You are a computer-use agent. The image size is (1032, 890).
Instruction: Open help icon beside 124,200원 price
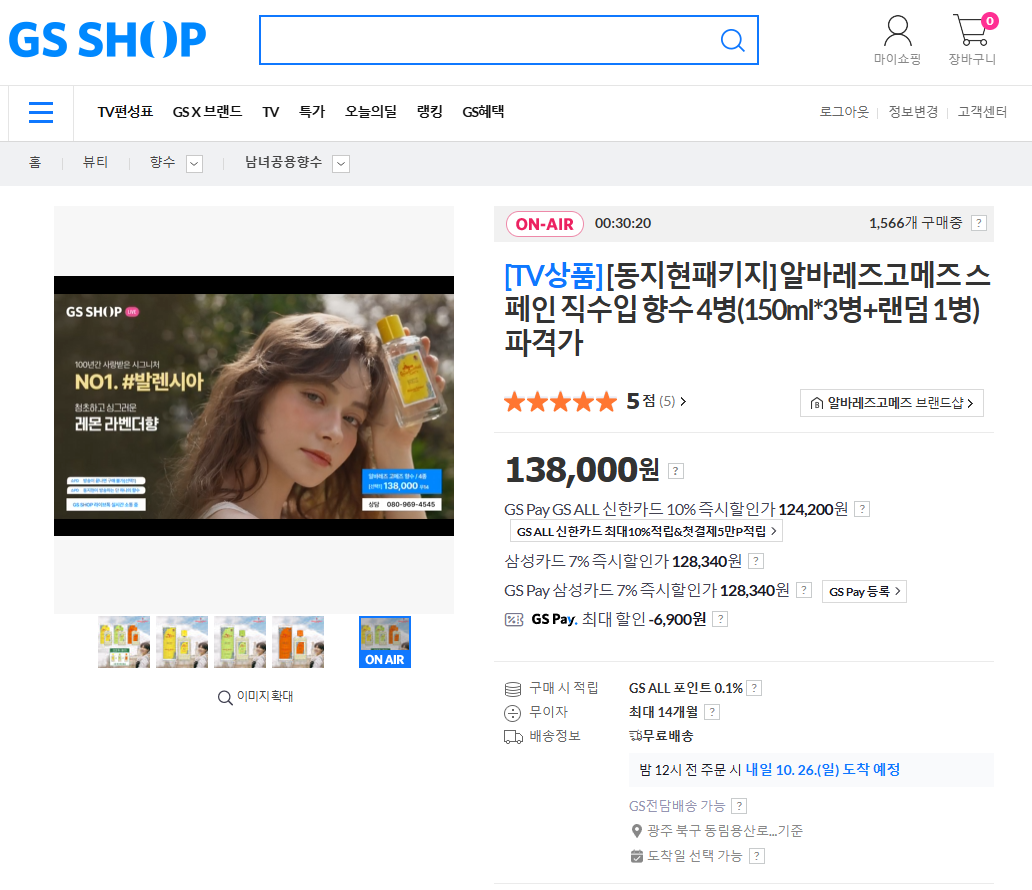point(862,509)
